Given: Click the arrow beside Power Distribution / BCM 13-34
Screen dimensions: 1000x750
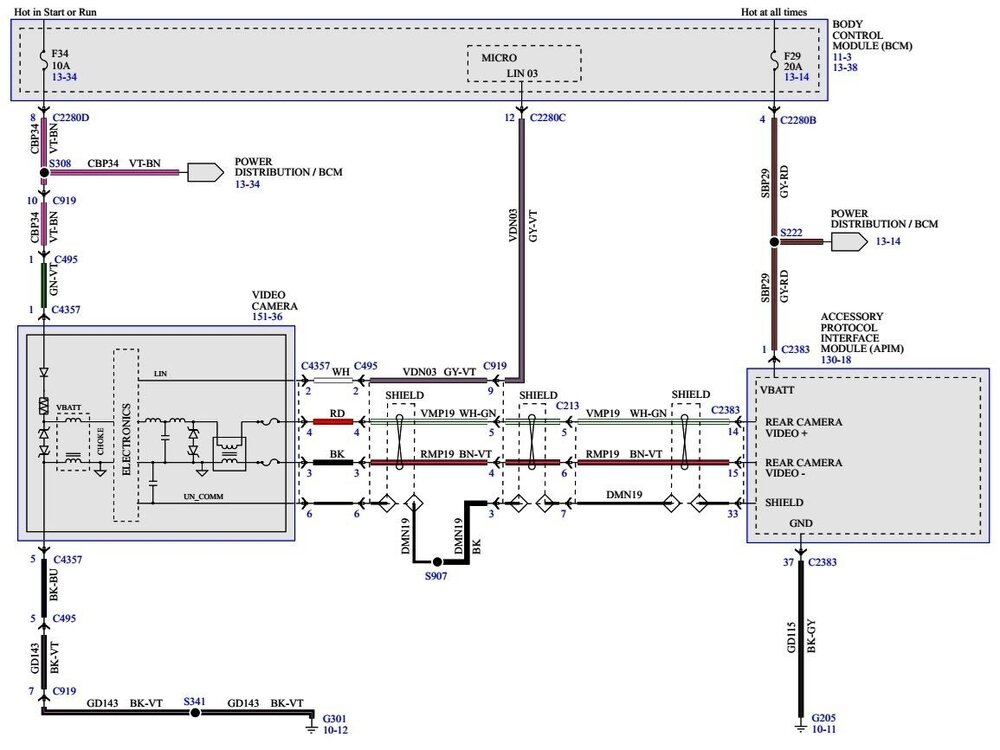Looking at the screenshot, I should (x=206, y=172).
